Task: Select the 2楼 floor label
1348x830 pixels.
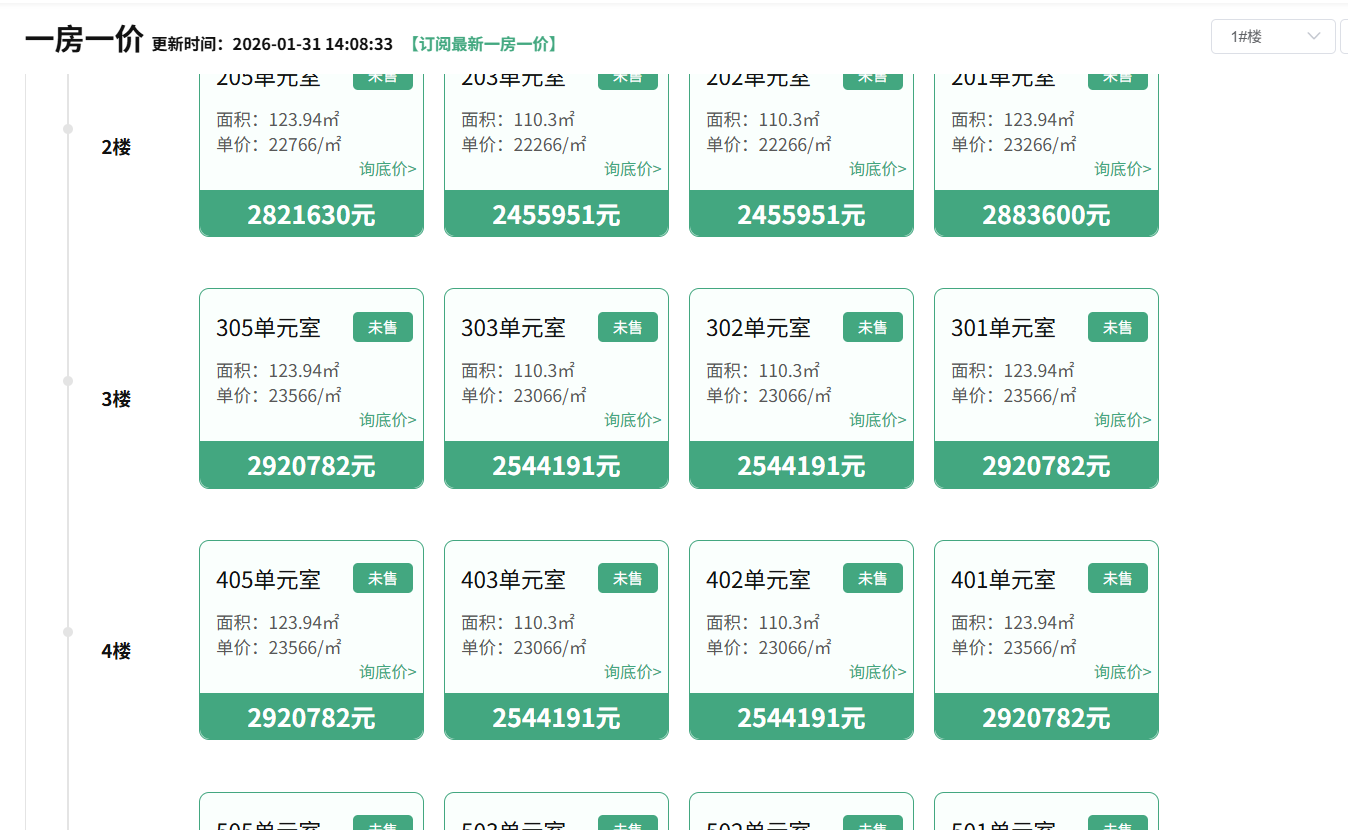Action: 116,147
